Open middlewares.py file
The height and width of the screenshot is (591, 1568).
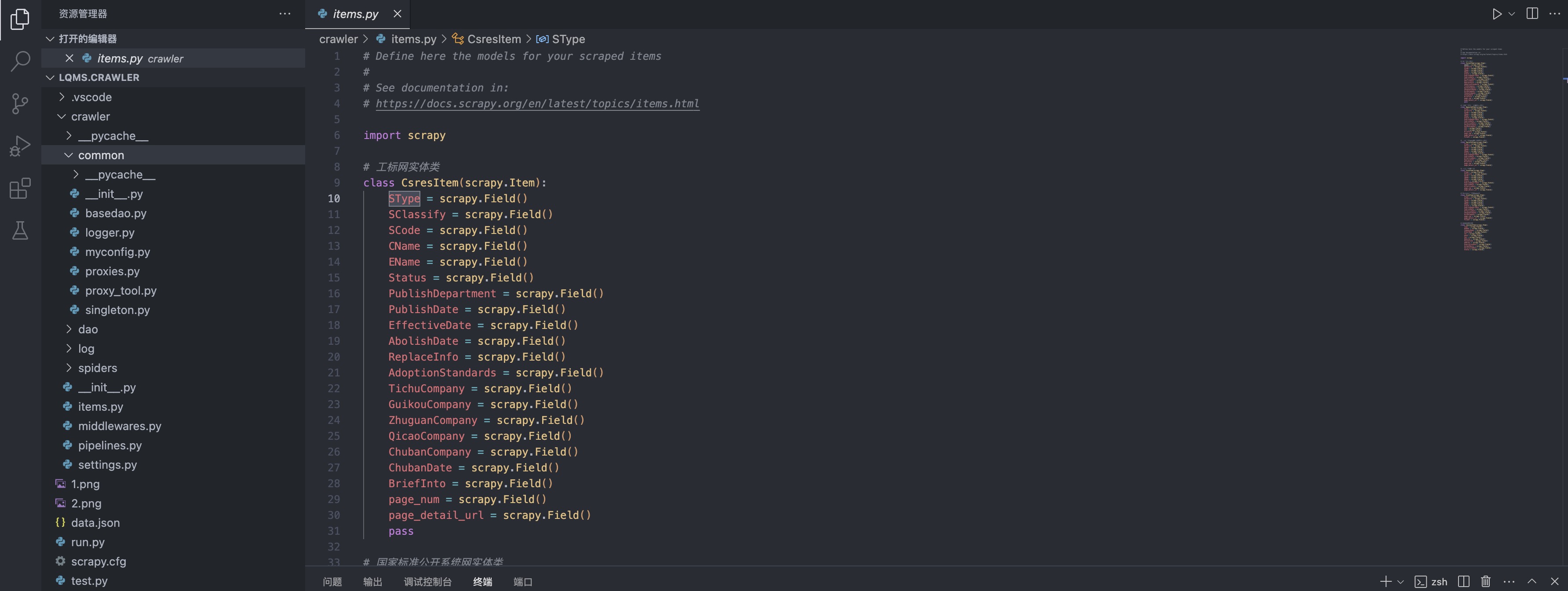pyautogui.click(x=174, y=426)
